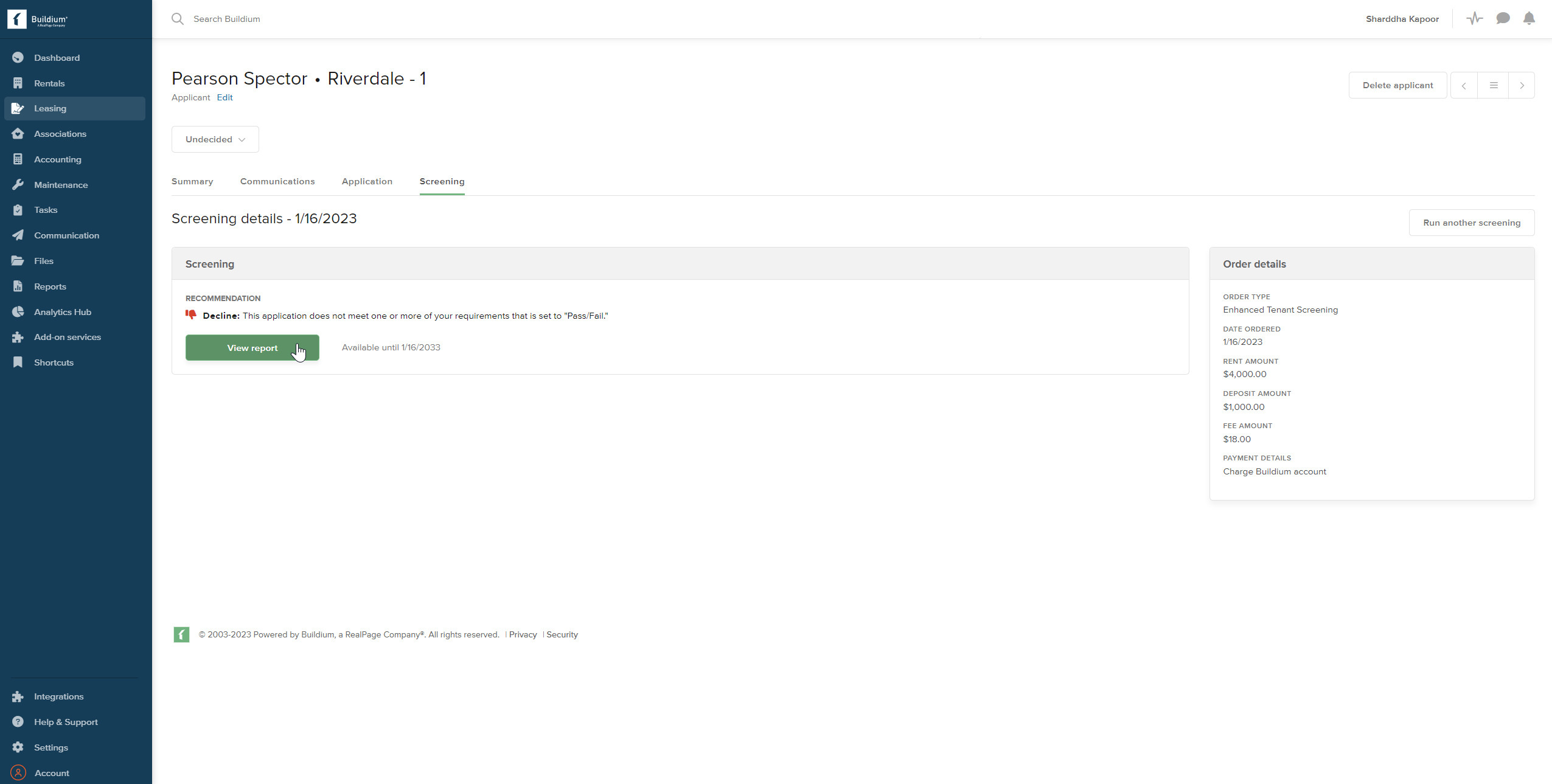The width and height of the screenshot is (1552, 784).
Task: Click the Settings gear icon in sidebar
Action: (x=18, y=748)
